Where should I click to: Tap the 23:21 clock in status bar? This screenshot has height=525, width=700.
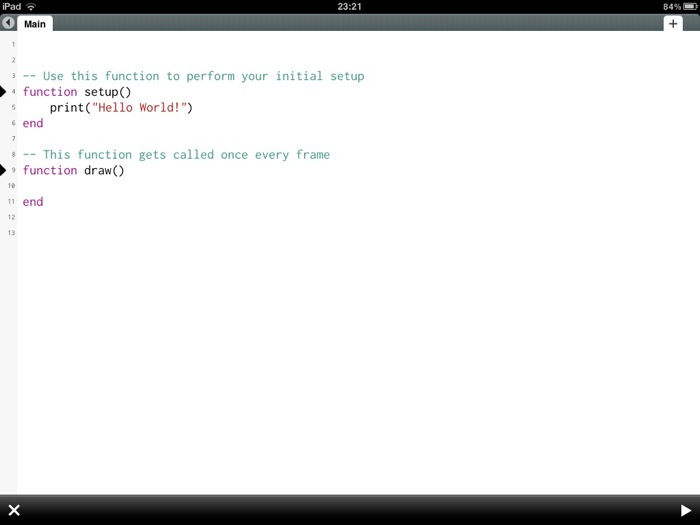click(349, 6)
